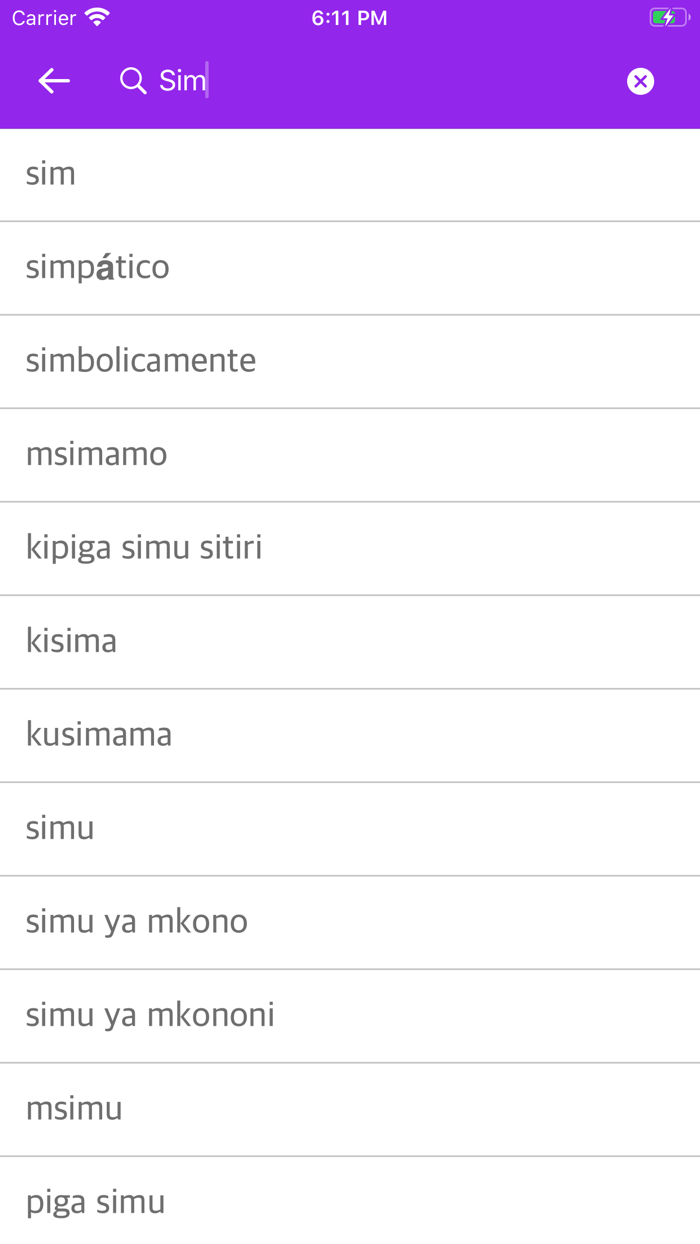Tap inside the purple search header area
700x1244 pixels.
pos(350,80)
